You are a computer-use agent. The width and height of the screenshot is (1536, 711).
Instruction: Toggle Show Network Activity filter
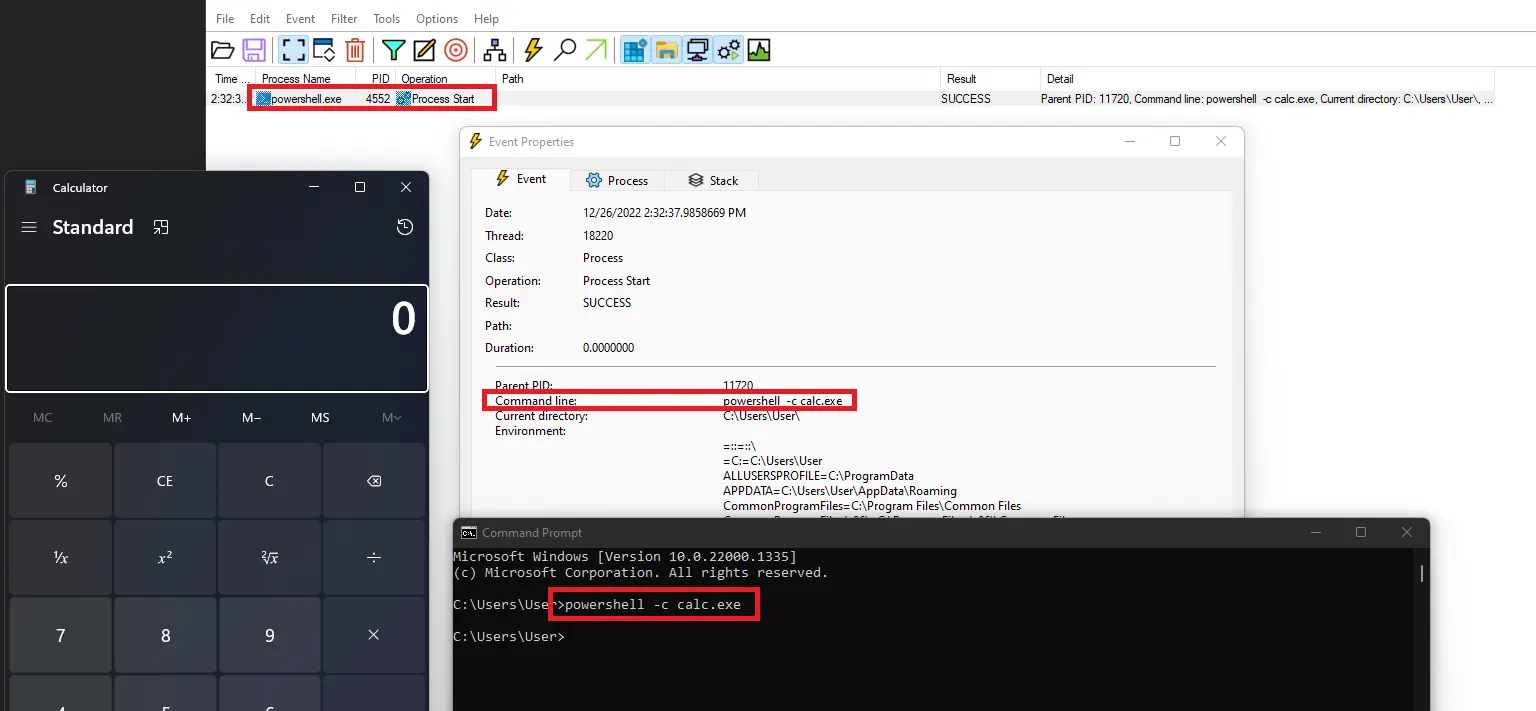[697, 50]
